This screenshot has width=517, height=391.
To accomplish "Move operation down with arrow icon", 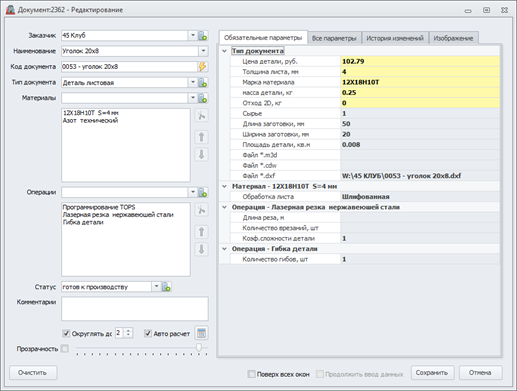I will (x=201, y=249).
